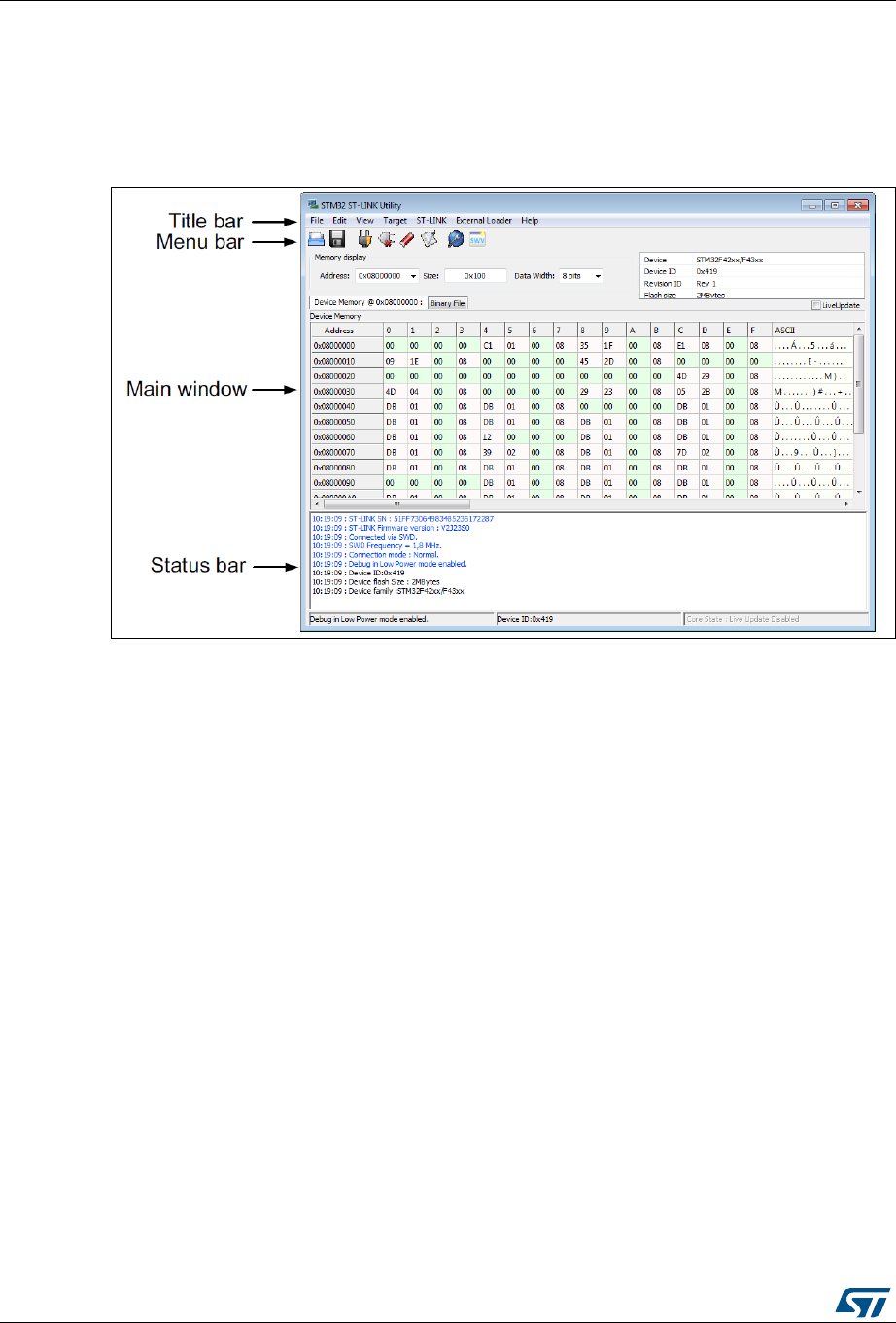Click cell 1E in row 0x08000010
The image size is (896, 1323).
pos(419,360)
